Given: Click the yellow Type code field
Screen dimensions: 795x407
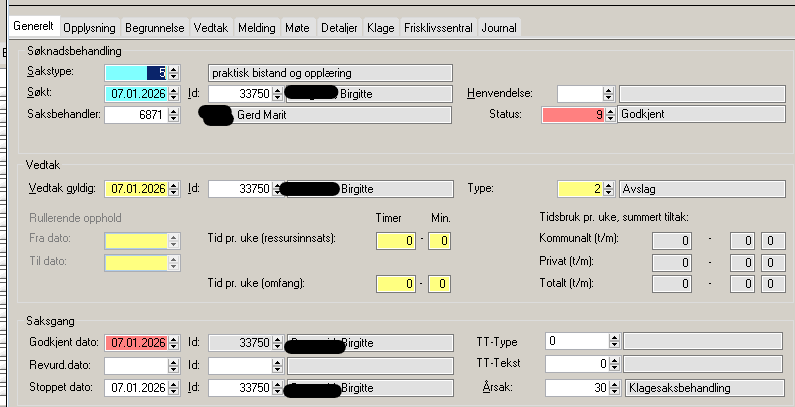Looking at the screenshot, I should click(580, 188).
